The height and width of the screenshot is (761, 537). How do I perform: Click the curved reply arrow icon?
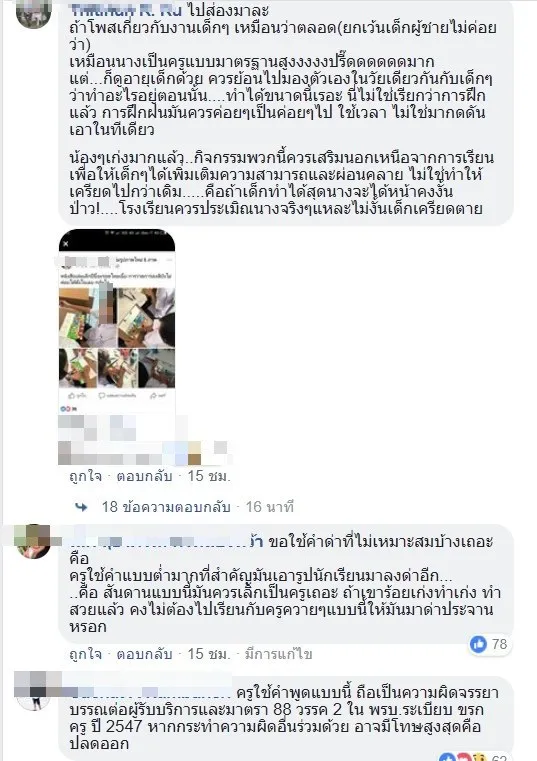pyautogui.click(x=82, y=507)
